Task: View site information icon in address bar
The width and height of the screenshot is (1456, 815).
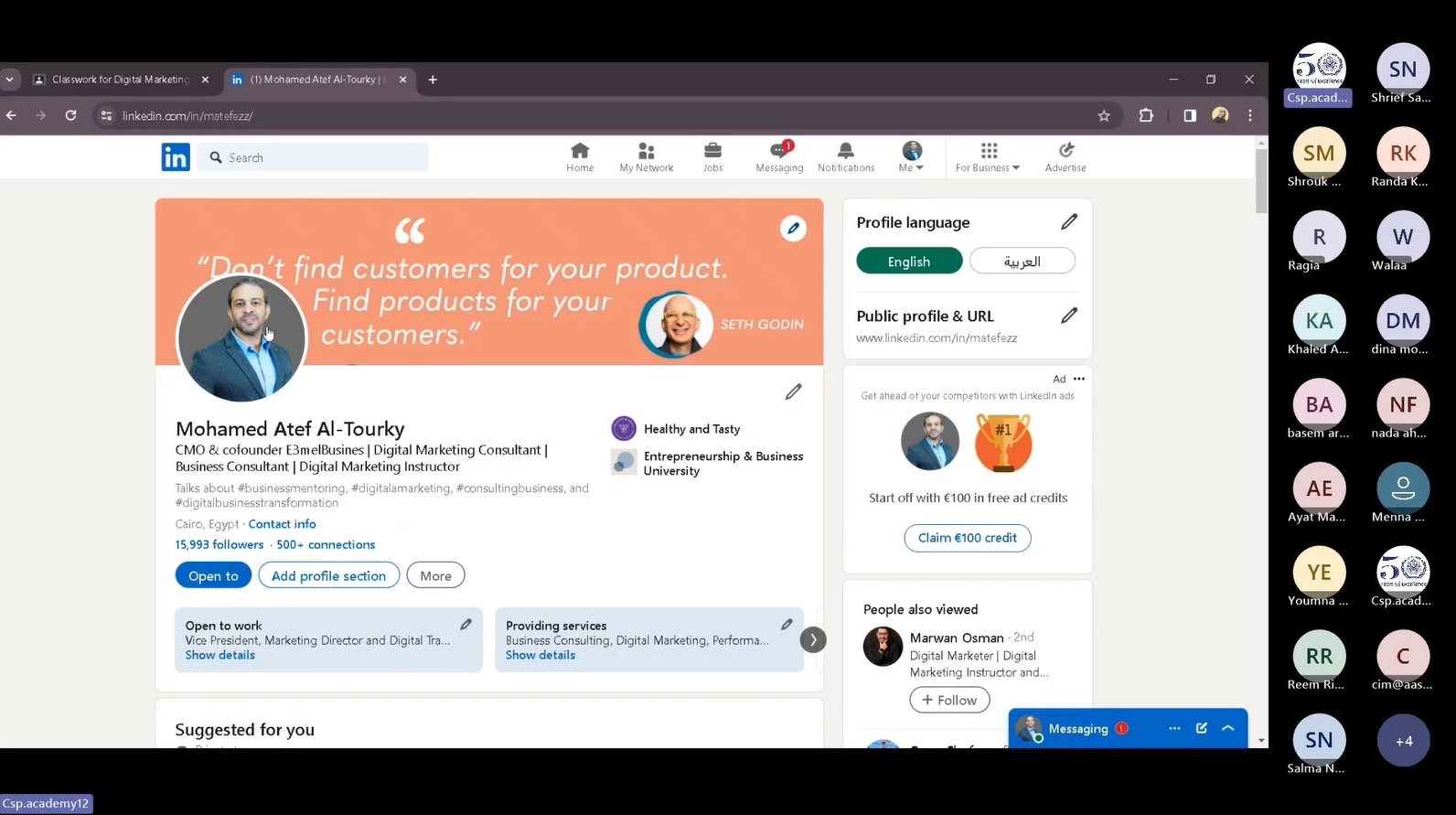Action: 106,115
